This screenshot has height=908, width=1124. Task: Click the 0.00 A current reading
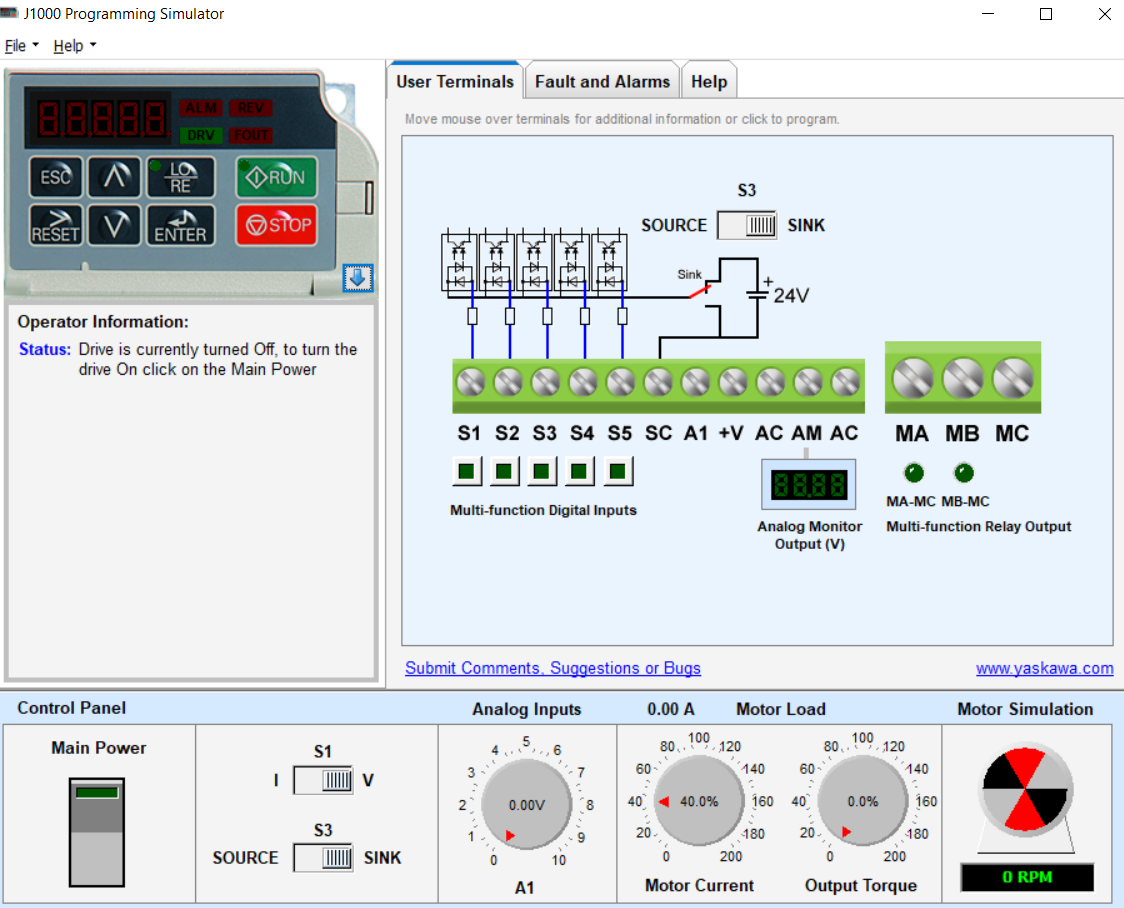[x=670, y=709]
